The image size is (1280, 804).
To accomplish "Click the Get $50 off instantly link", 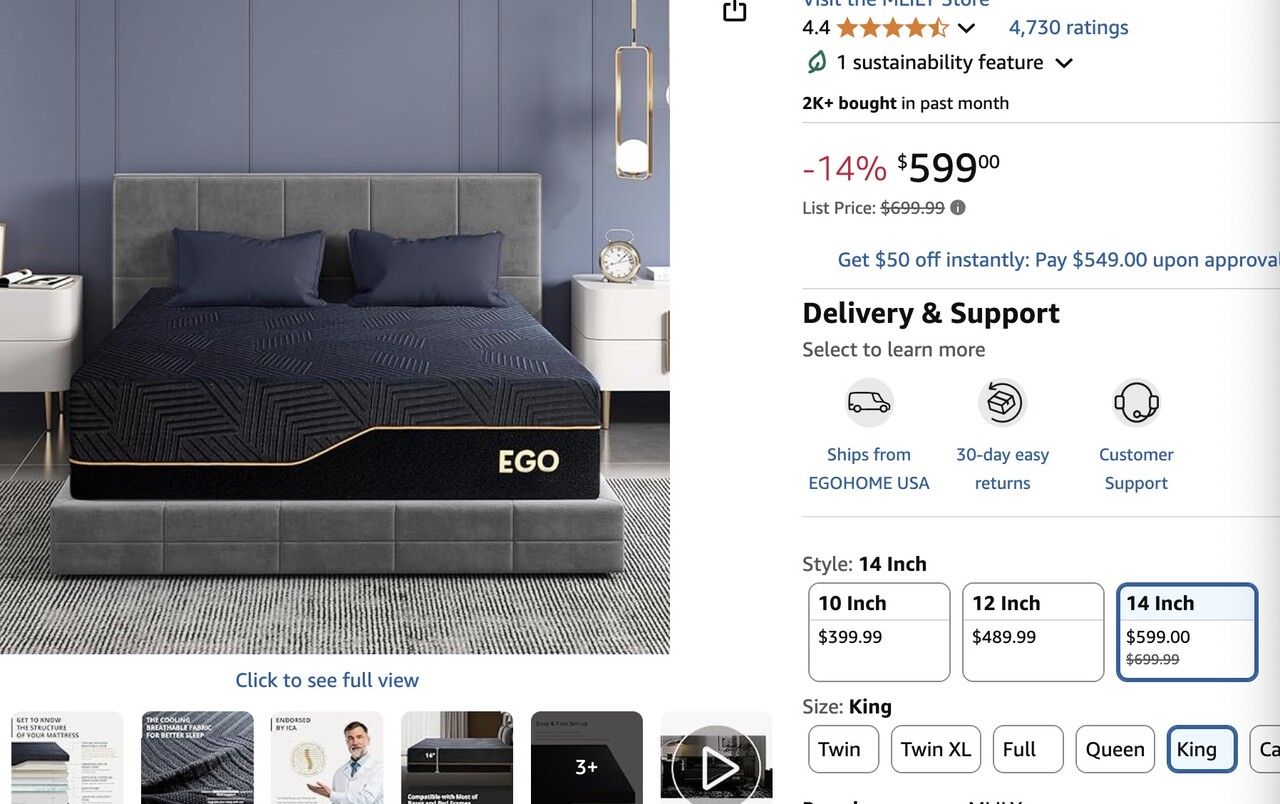I will (1058, 260).
